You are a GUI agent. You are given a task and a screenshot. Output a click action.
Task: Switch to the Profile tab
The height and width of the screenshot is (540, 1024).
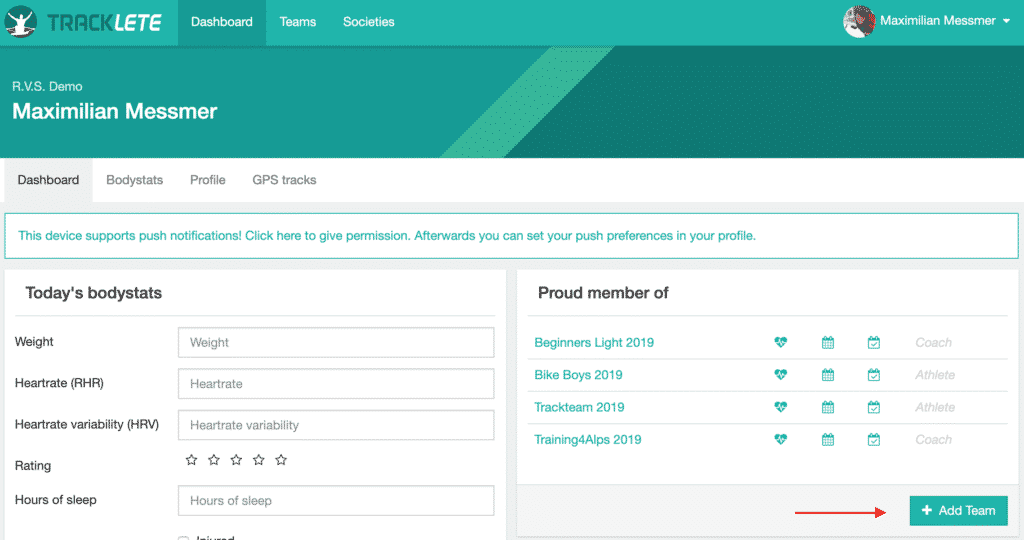208,180
